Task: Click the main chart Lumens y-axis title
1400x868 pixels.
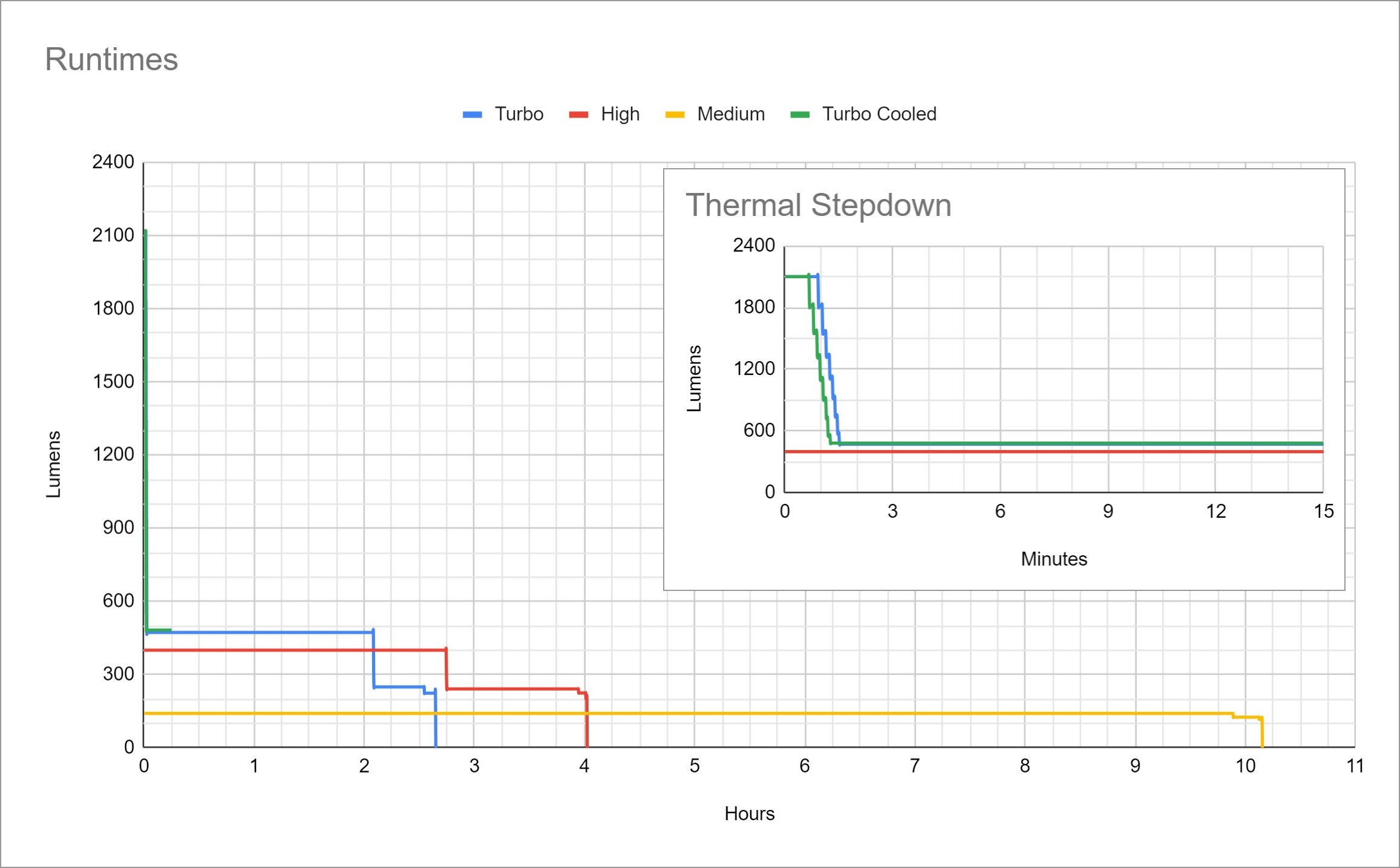Action: 53,464
